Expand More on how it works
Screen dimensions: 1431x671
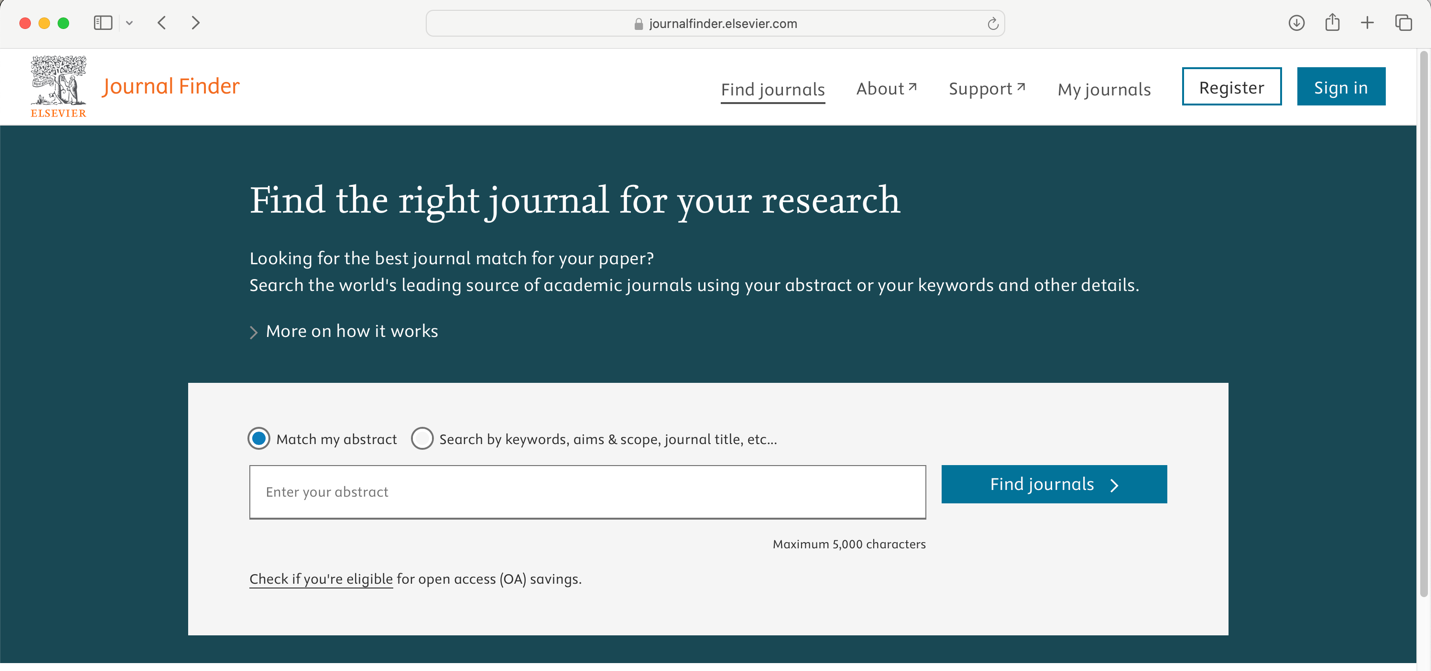point(351,331)
